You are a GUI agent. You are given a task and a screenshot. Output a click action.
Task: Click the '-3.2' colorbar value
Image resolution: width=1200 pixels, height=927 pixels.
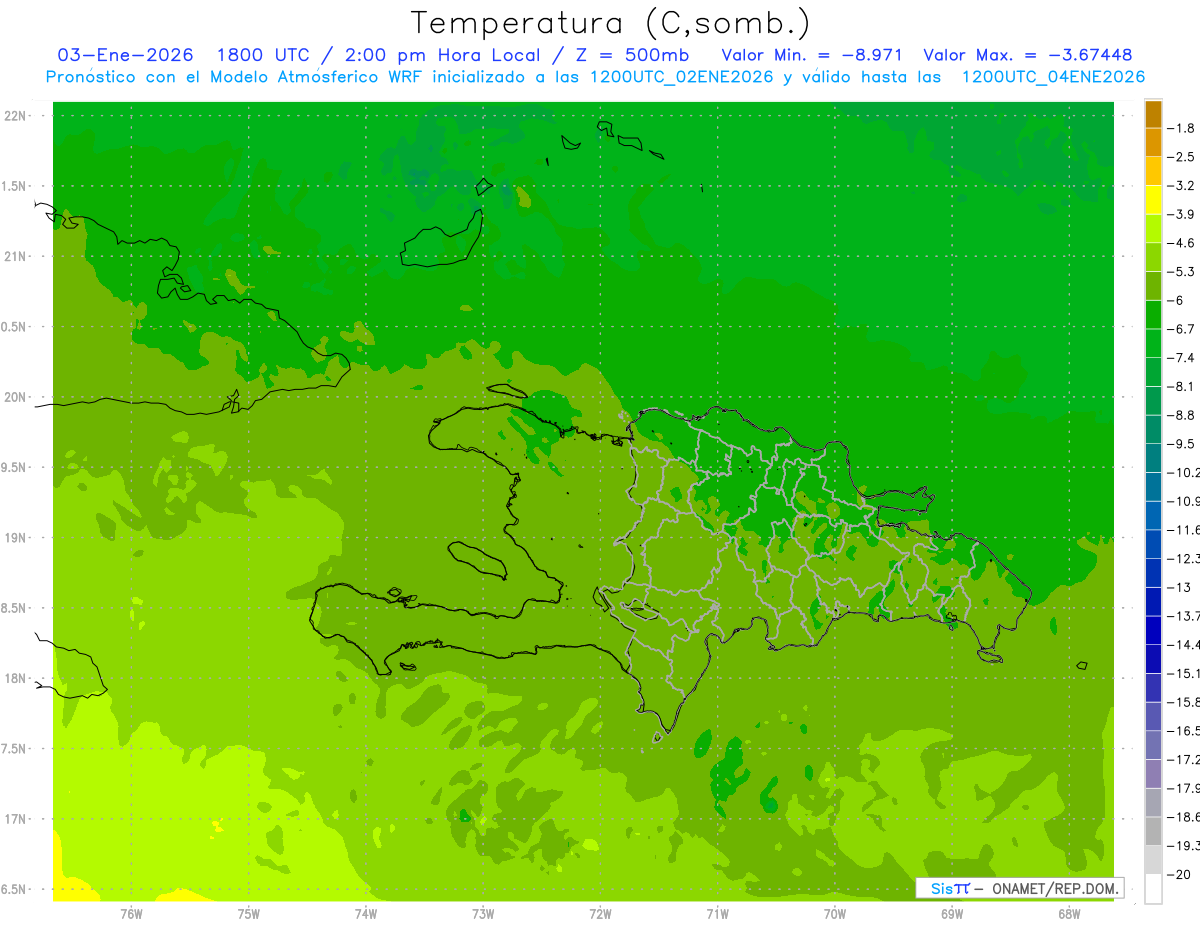1182,186
